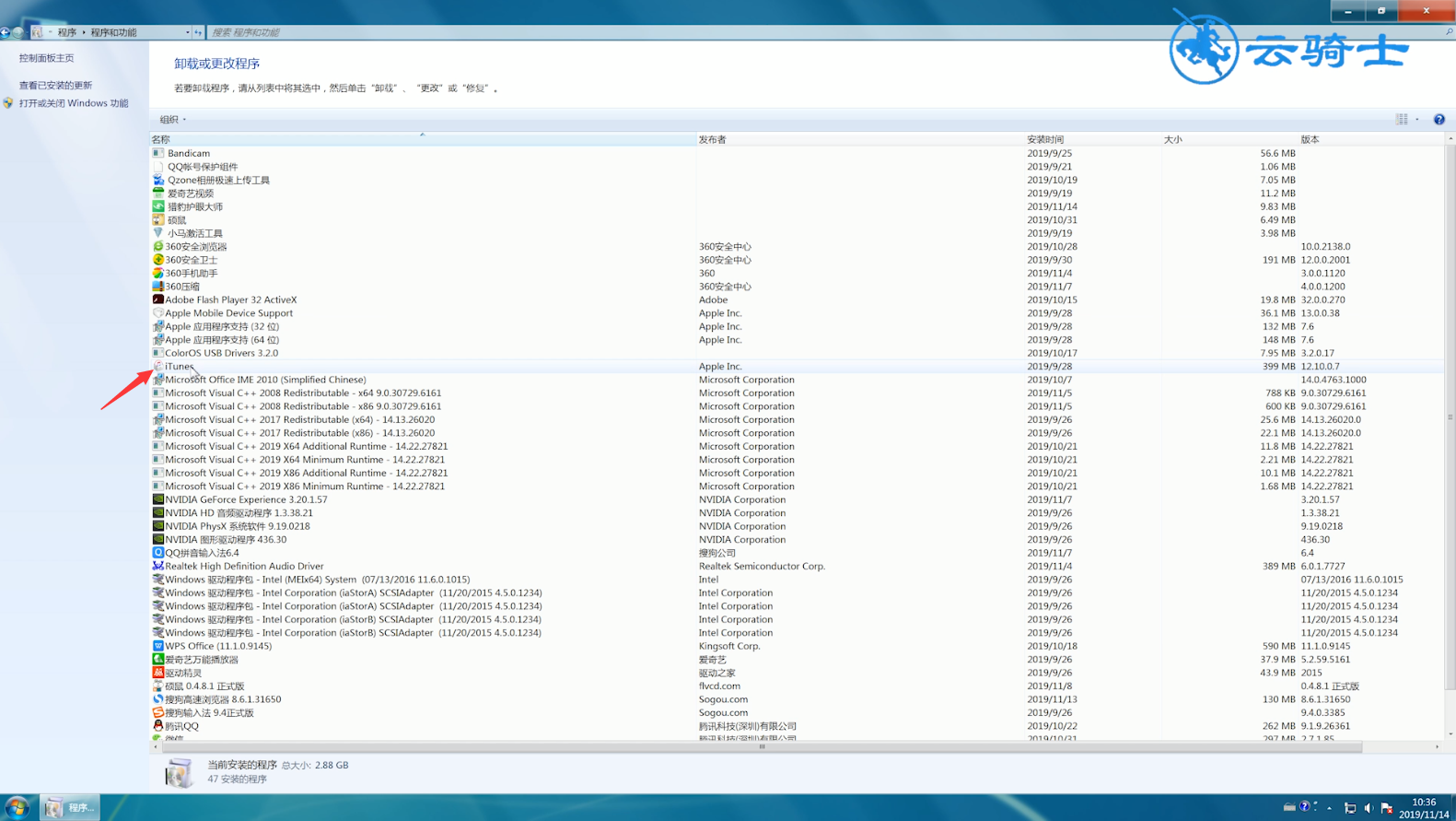Open 打开或关闭 Windows 功能 link
Viewport: 1456px width, 821px height.
[74, 103]
